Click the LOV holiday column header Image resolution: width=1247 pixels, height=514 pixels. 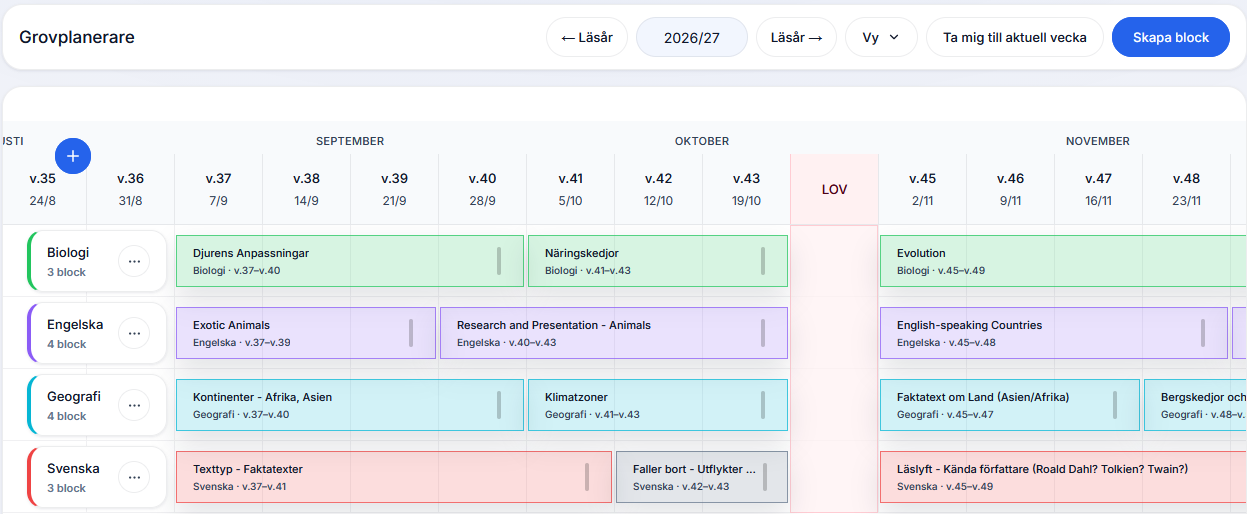[834, 189]
